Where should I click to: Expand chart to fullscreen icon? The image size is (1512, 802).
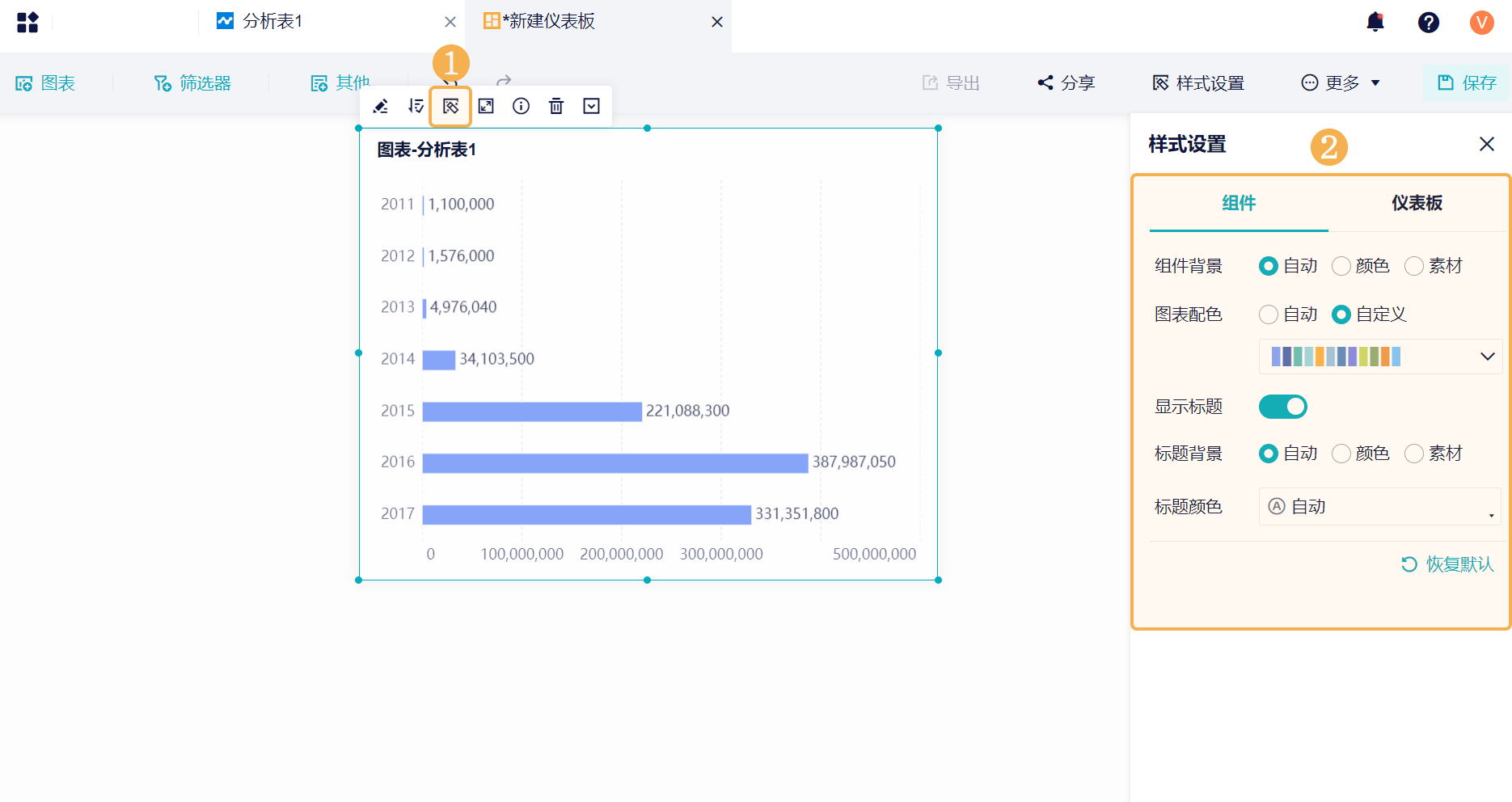pos(486,106)
